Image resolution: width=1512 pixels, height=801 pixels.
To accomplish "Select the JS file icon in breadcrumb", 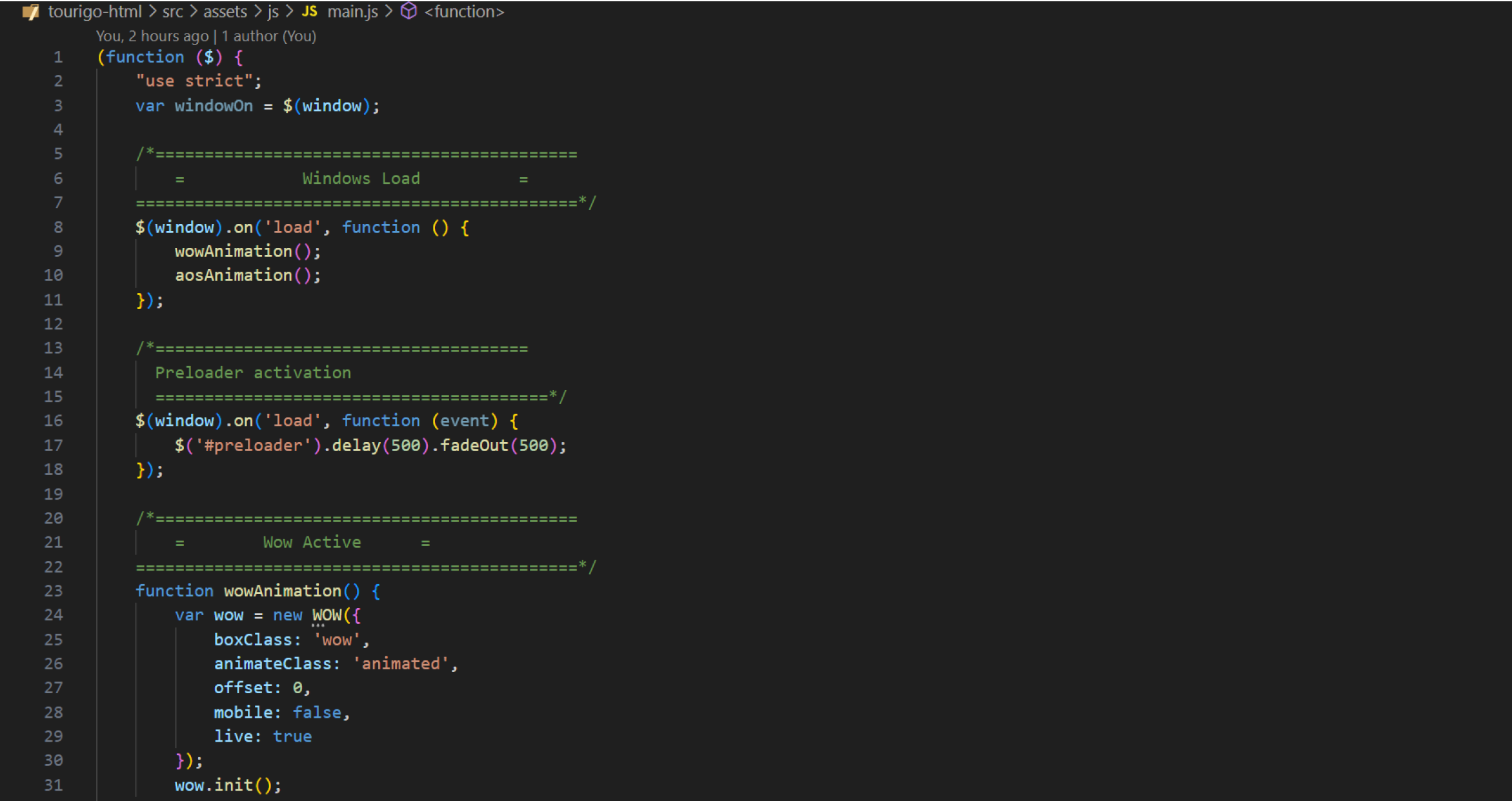I will tap(310, 12).
